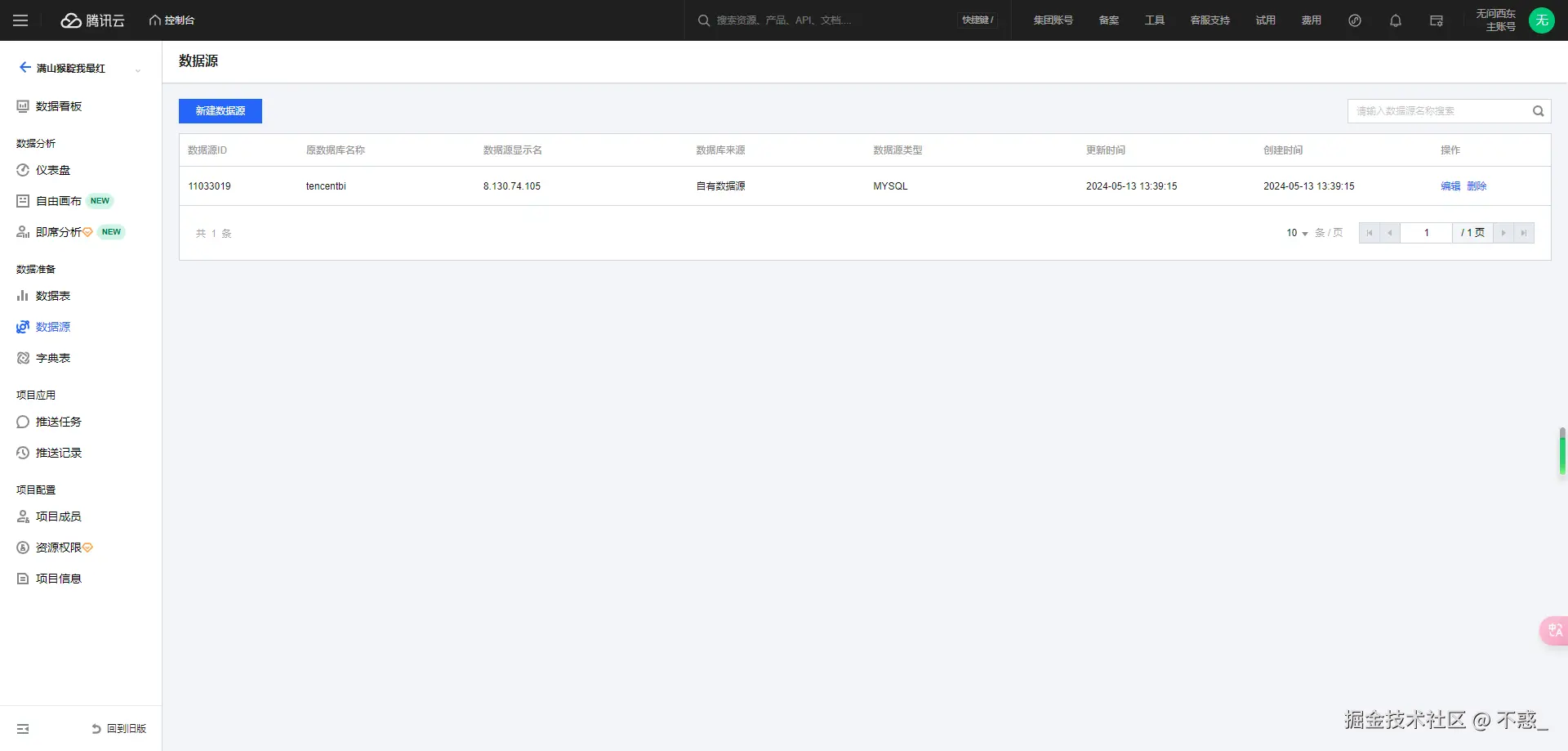Click the 11033019 data source ID cell

(209, 186)
